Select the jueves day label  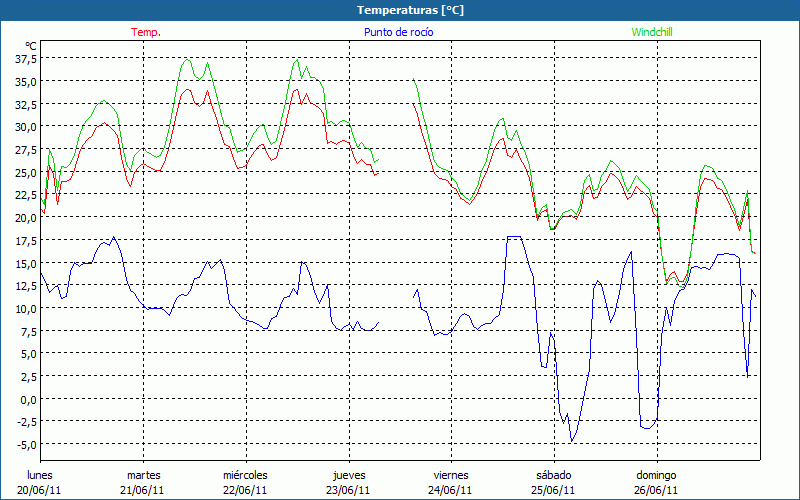pos(349,475)
